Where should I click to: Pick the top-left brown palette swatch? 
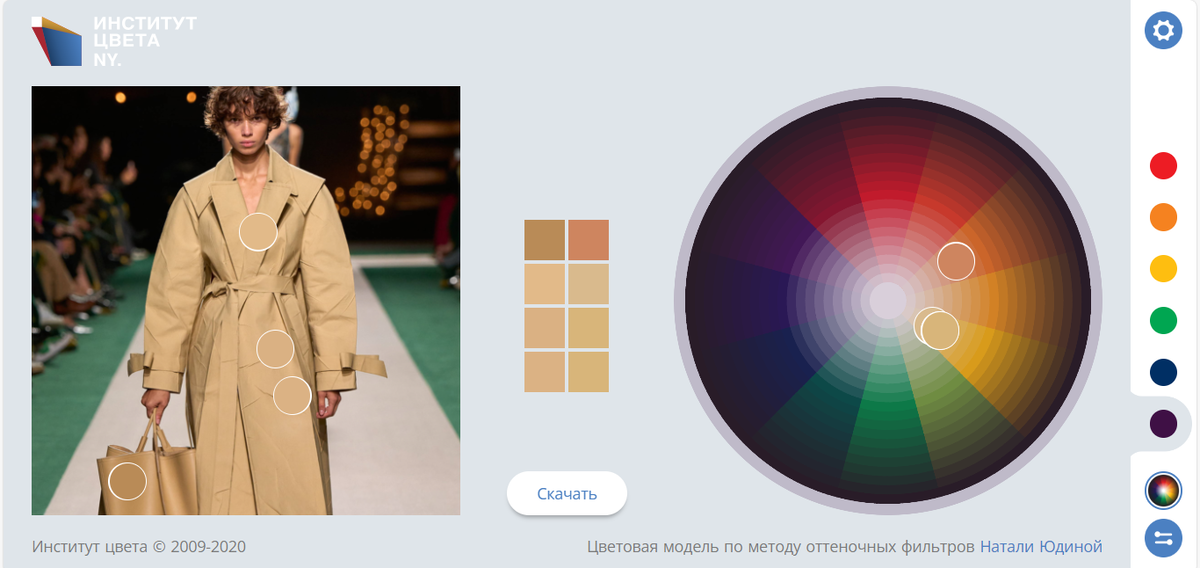pyautogui.click(x=545, y=240)
